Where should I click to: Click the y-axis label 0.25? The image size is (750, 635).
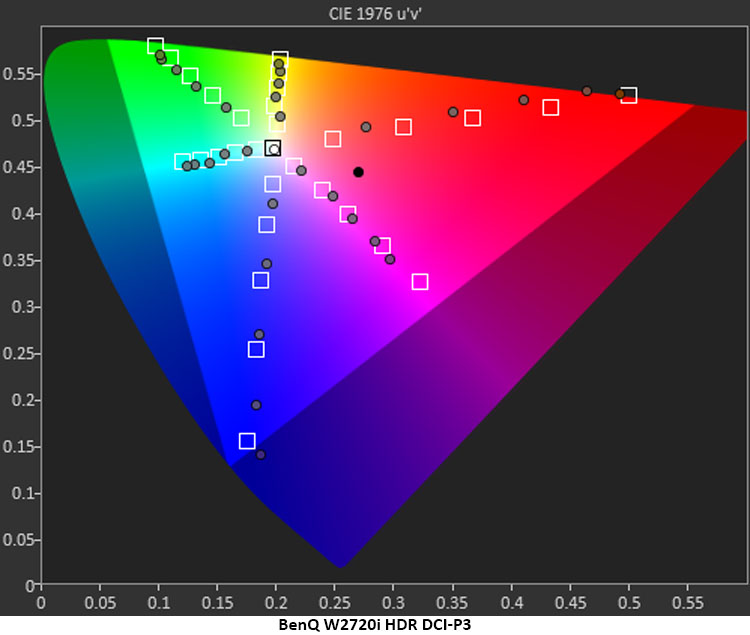click(18, 354)
